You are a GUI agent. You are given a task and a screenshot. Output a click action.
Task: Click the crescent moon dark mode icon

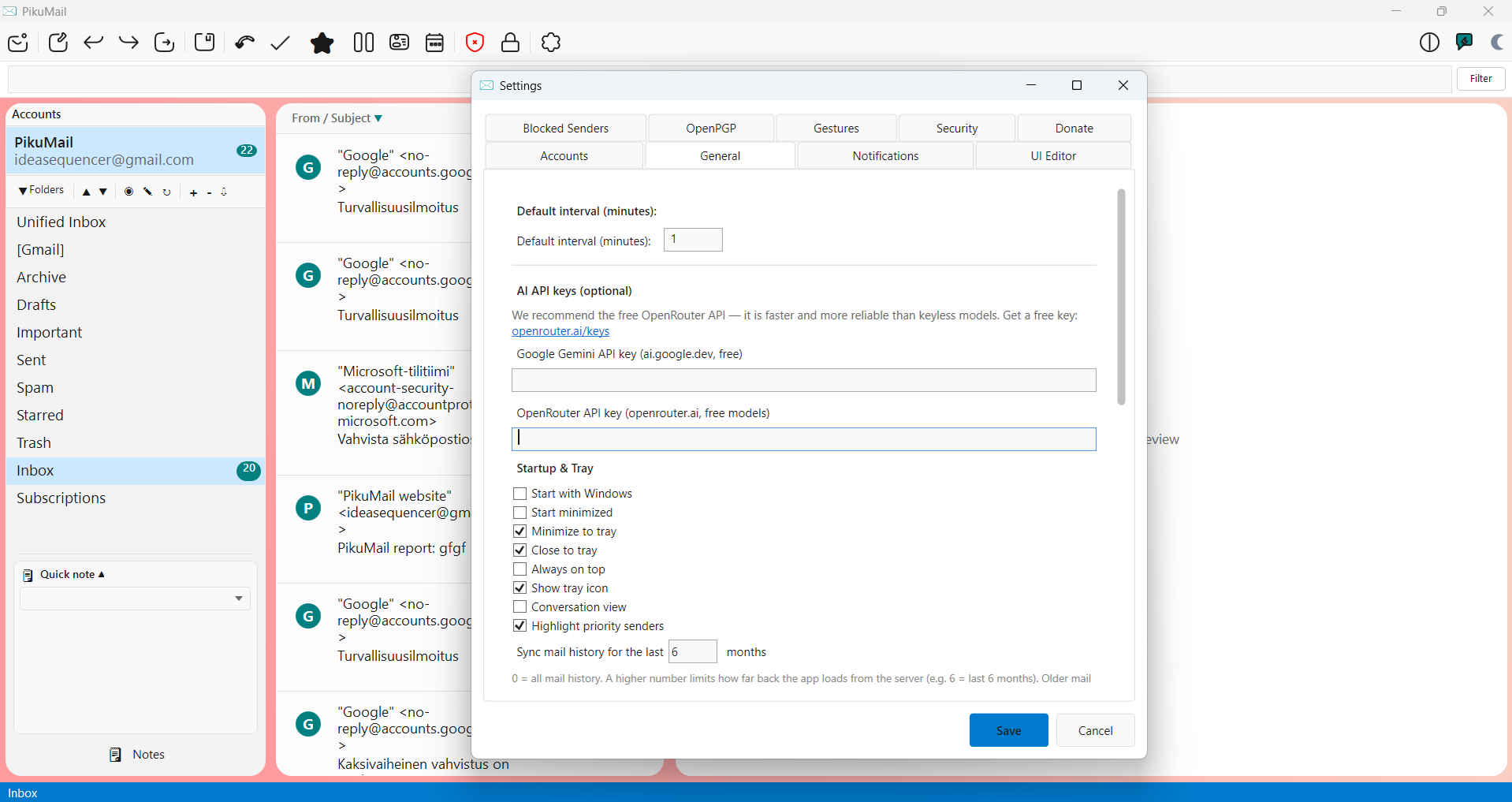(1497, 43)
